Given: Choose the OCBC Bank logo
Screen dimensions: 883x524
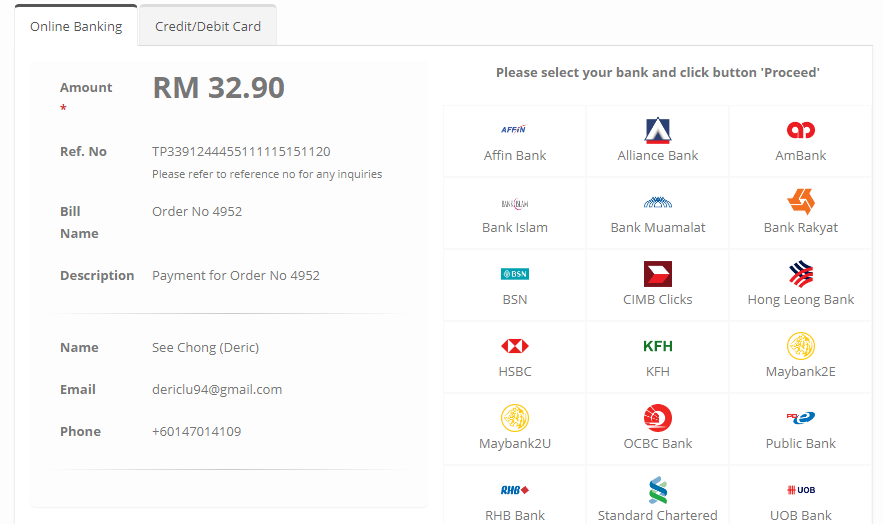Looking at the screenshot, I should [x=658, y=418].
